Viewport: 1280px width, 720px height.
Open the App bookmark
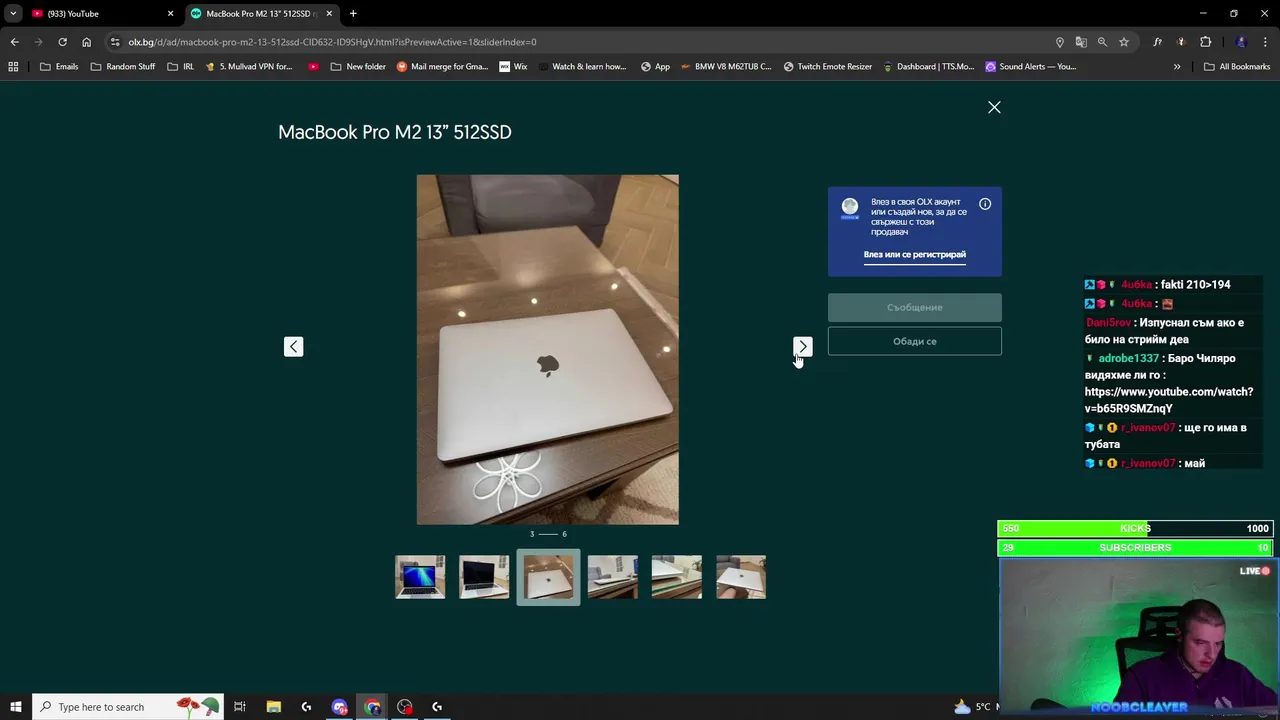coord(654,67)
